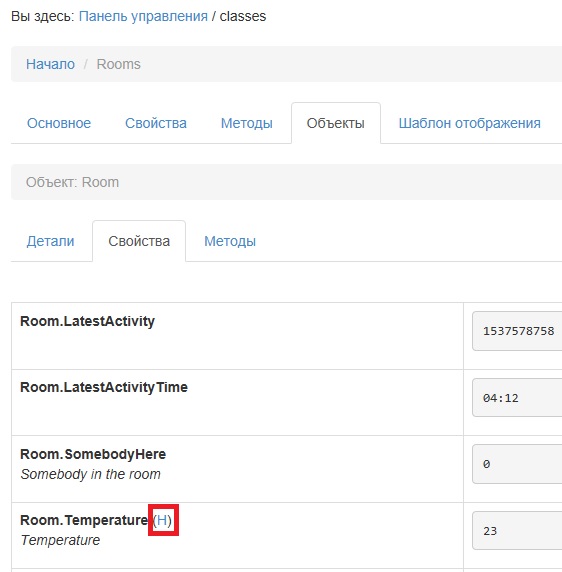
Task: Focus the LatestActivityTime field showing 04:12
Action: click(517, 398)
